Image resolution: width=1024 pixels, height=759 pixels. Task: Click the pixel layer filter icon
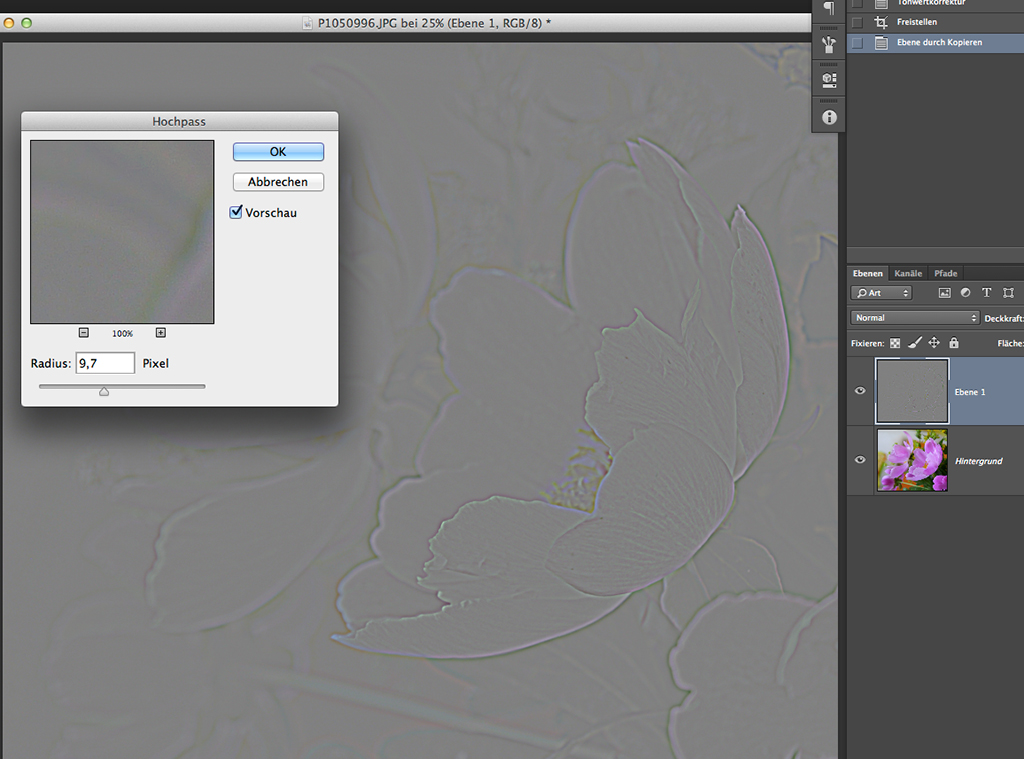click(x=944, y=293)
